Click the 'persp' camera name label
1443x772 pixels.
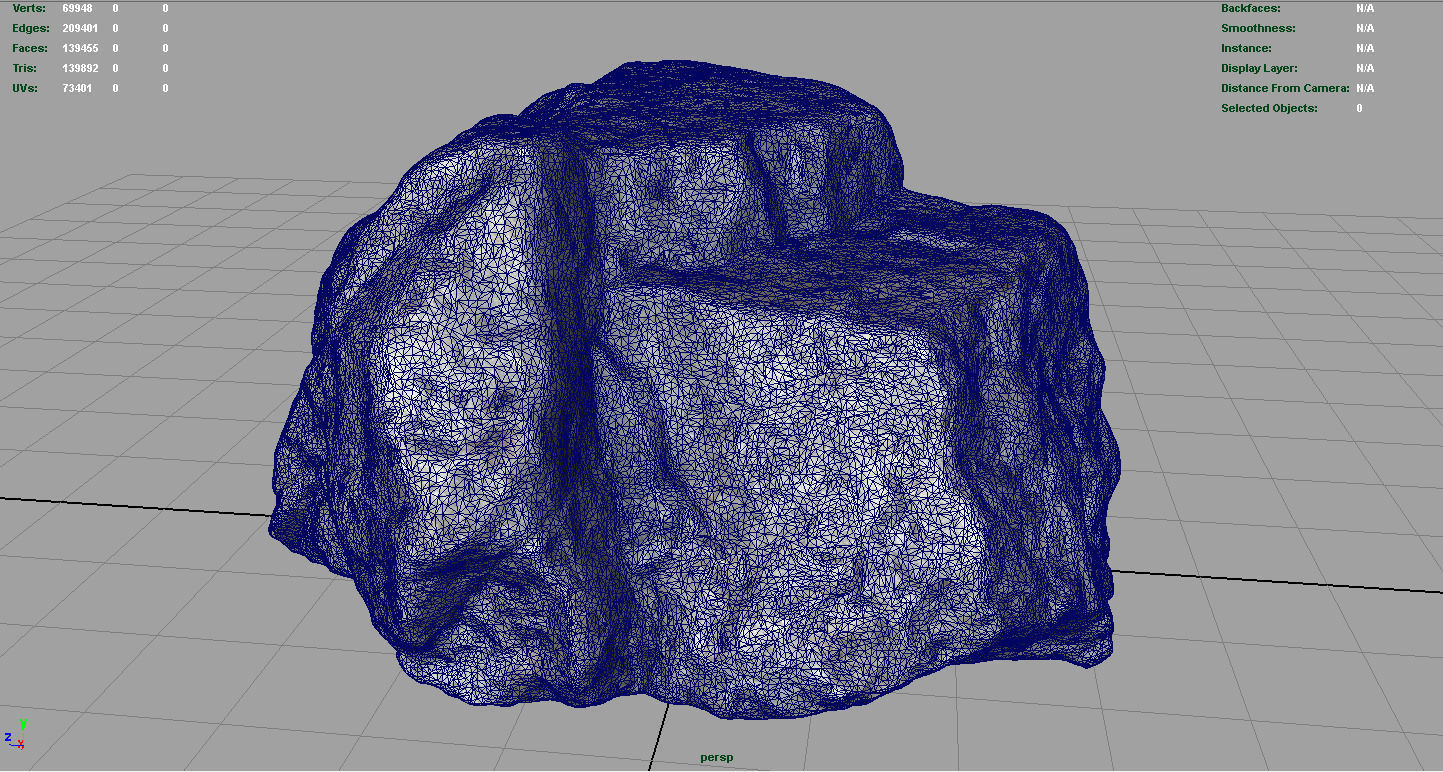click(x=716, y=757)
